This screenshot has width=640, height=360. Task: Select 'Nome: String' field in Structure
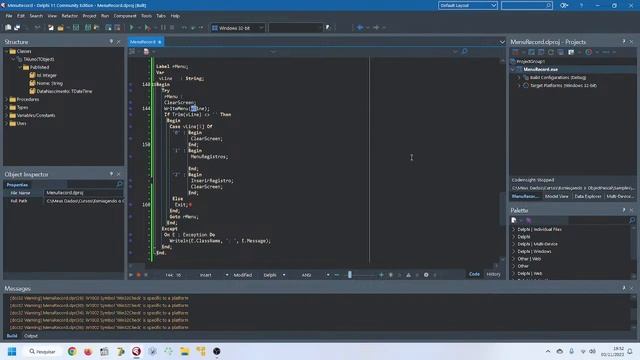(49, 83)
